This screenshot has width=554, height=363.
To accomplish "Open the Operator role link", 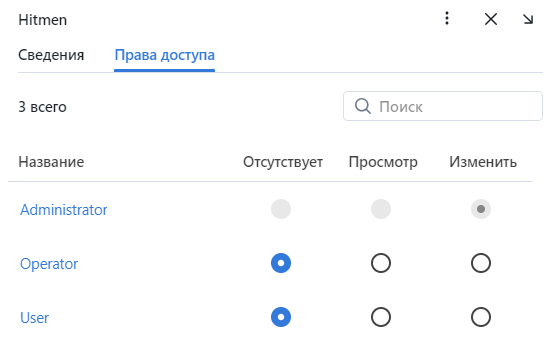I will point(49,264).
